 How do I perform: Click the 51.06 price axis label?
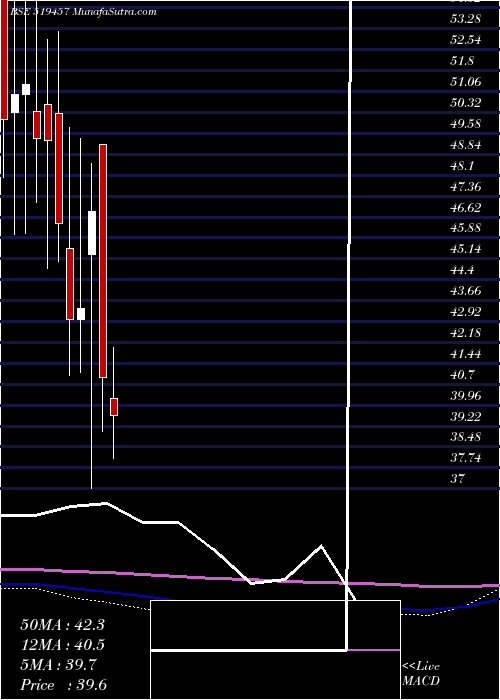coord(466,82)
